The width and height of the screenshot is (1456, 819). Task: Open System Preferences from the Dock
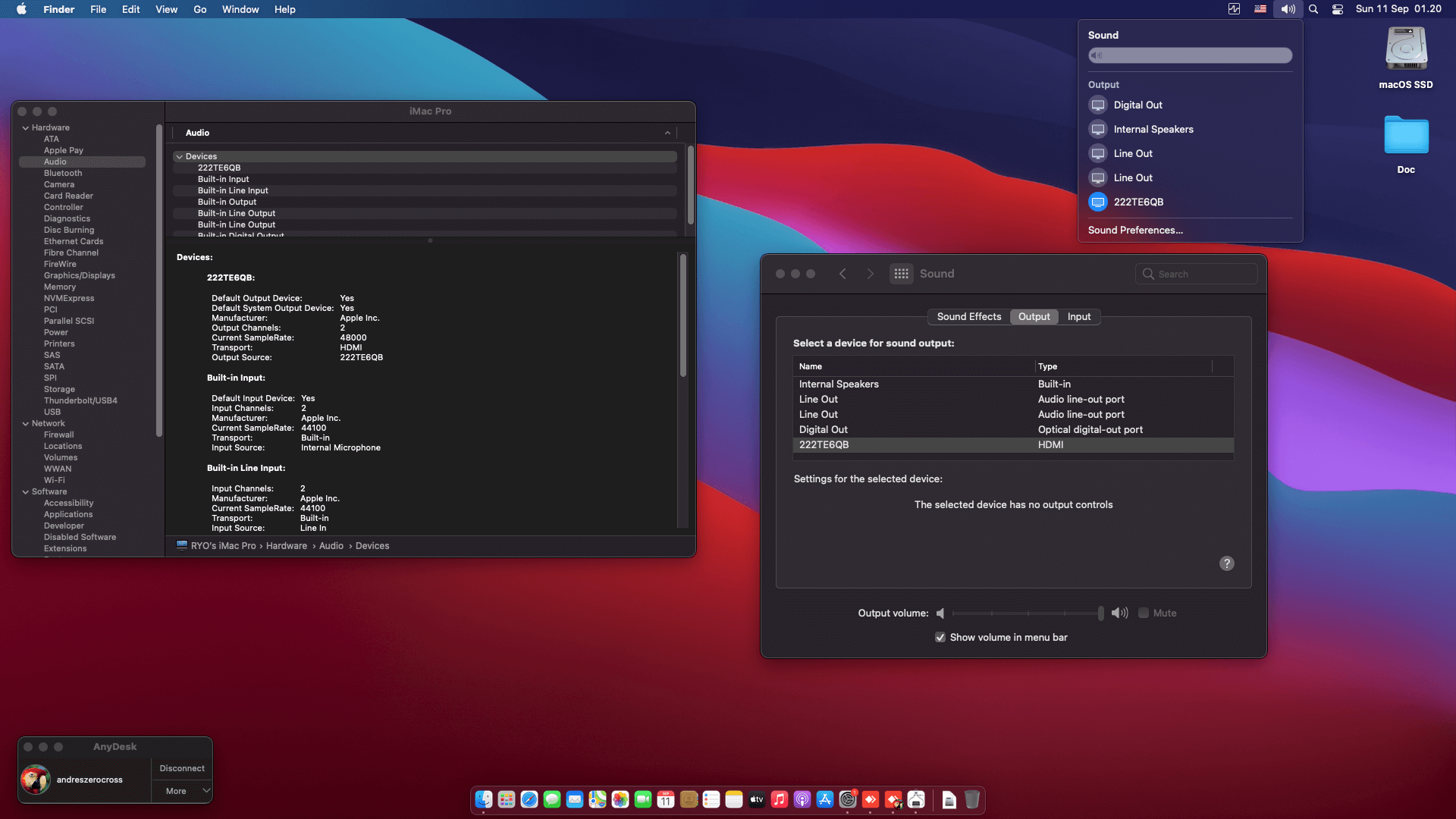[848, 799]
